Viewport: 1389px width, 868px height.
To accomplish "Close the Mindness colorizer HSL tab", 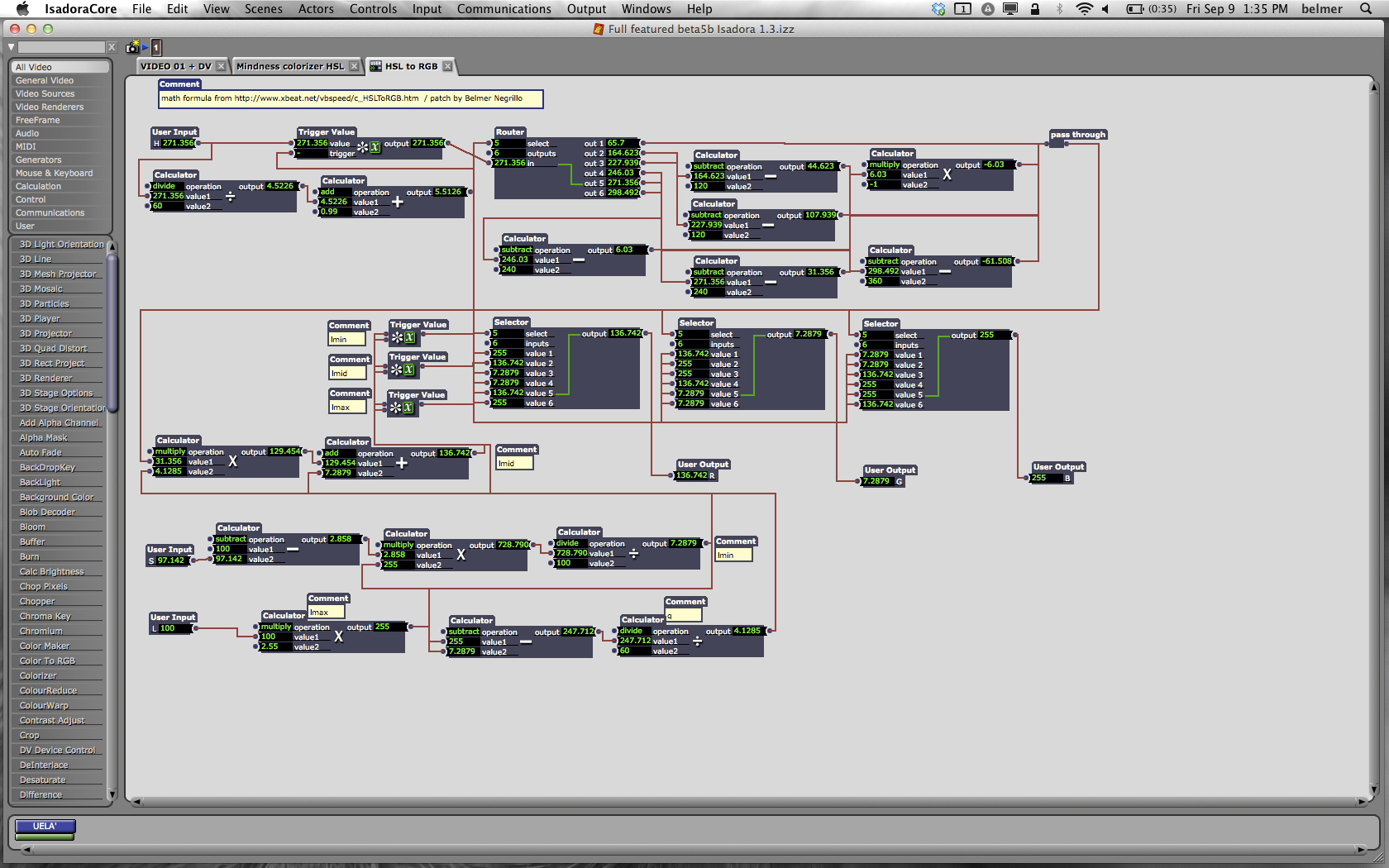I will tap(354, 66).
